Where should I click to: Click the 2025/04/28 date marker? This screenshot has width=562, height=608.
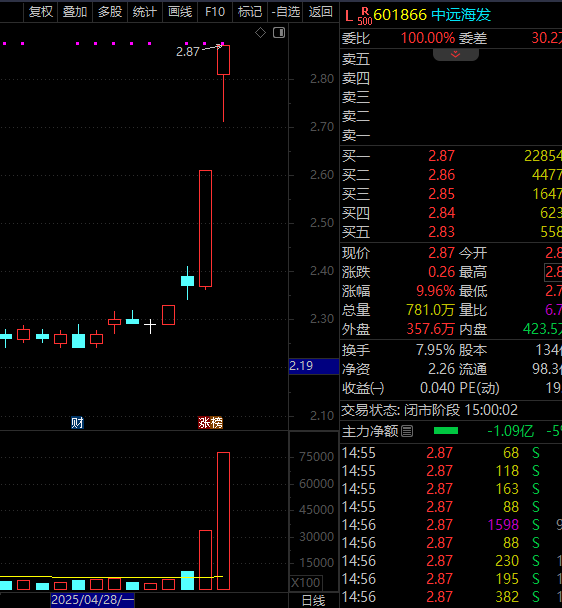[92, 600]
